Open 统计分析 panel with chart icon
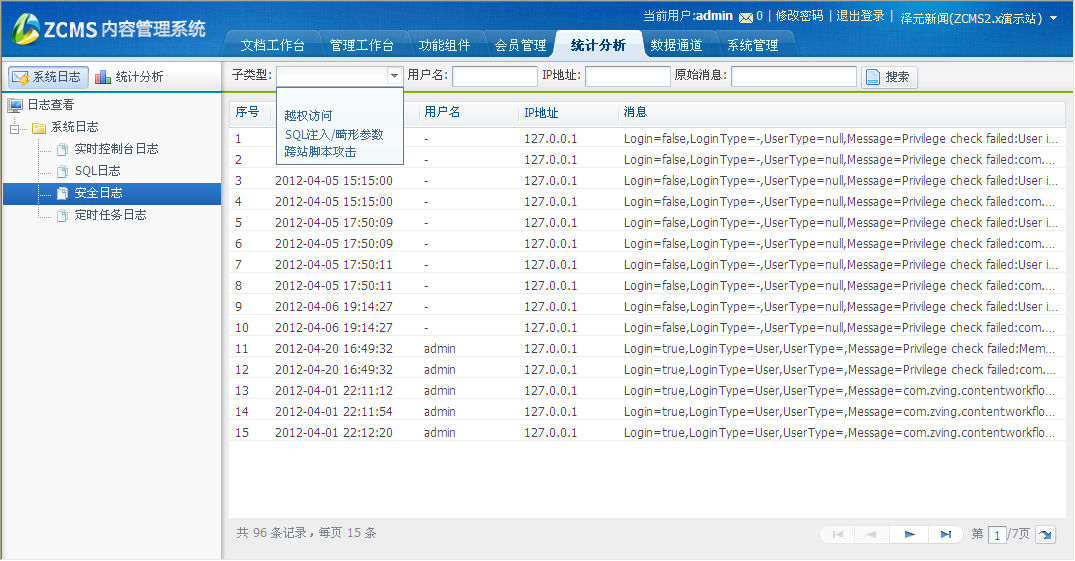The image size is (1075, 561). pos(129,77)
